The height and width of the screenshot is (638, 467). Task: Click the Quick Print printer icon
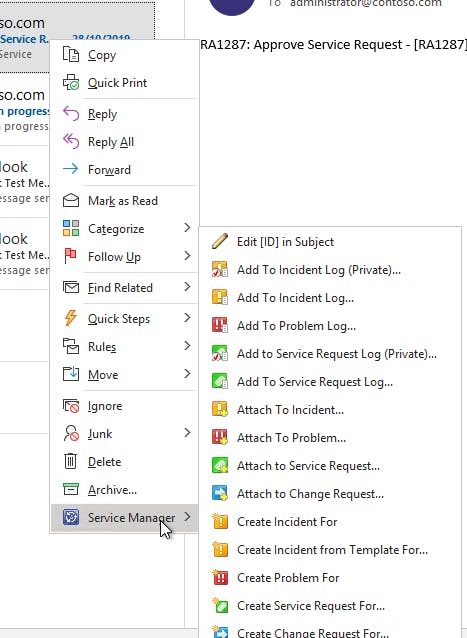(x=71, y=83)
